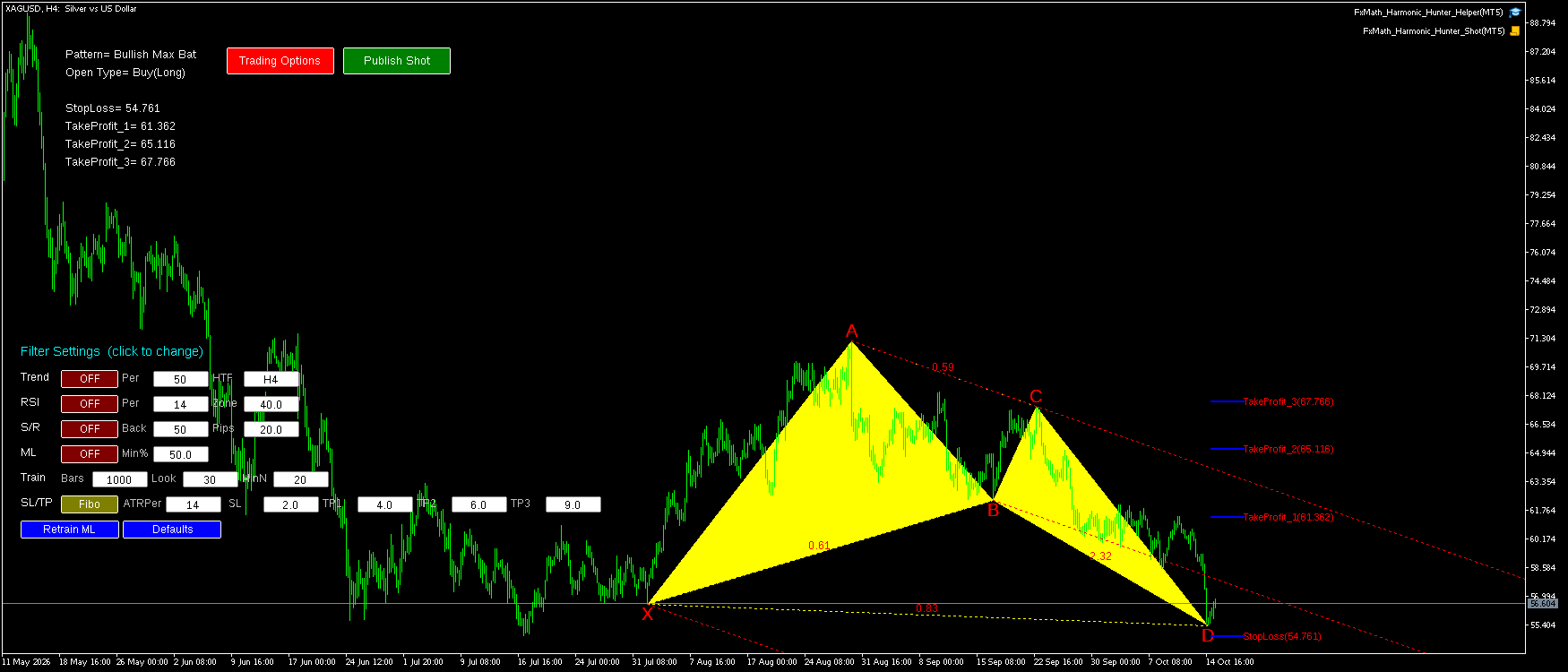Screen dimensions: 1568x672
Task: Click pattern point label A
Action: pyautogui.click(x=851, y=331)
